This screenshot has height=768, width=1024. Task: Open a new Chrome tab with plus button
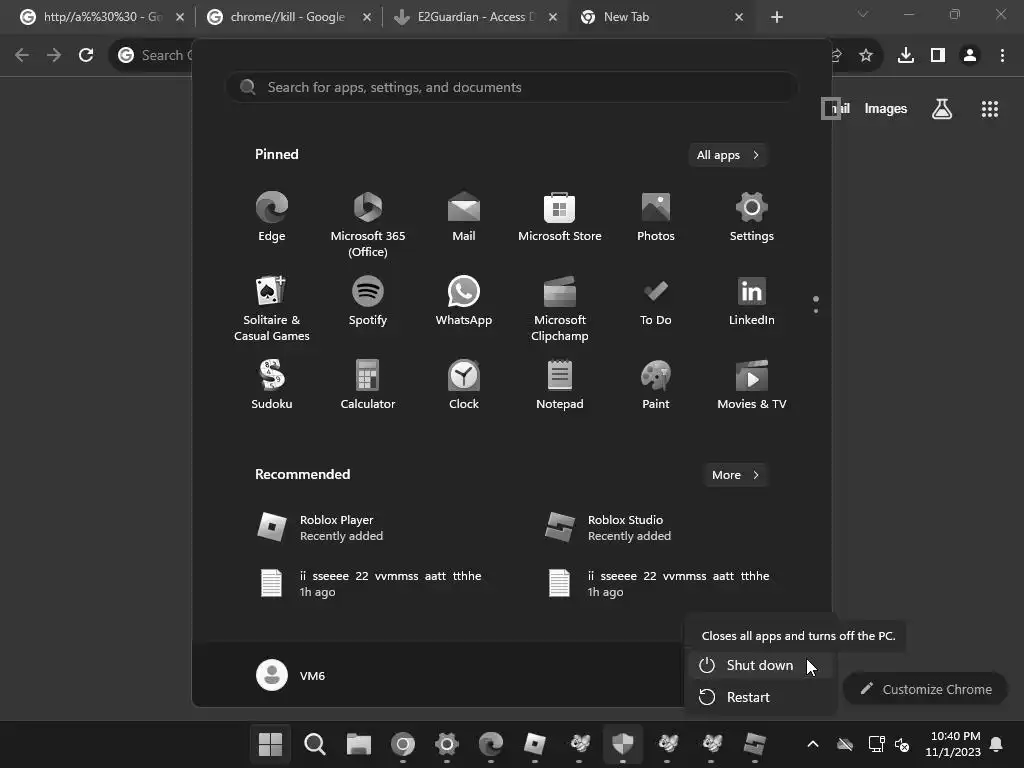[776, 17]
